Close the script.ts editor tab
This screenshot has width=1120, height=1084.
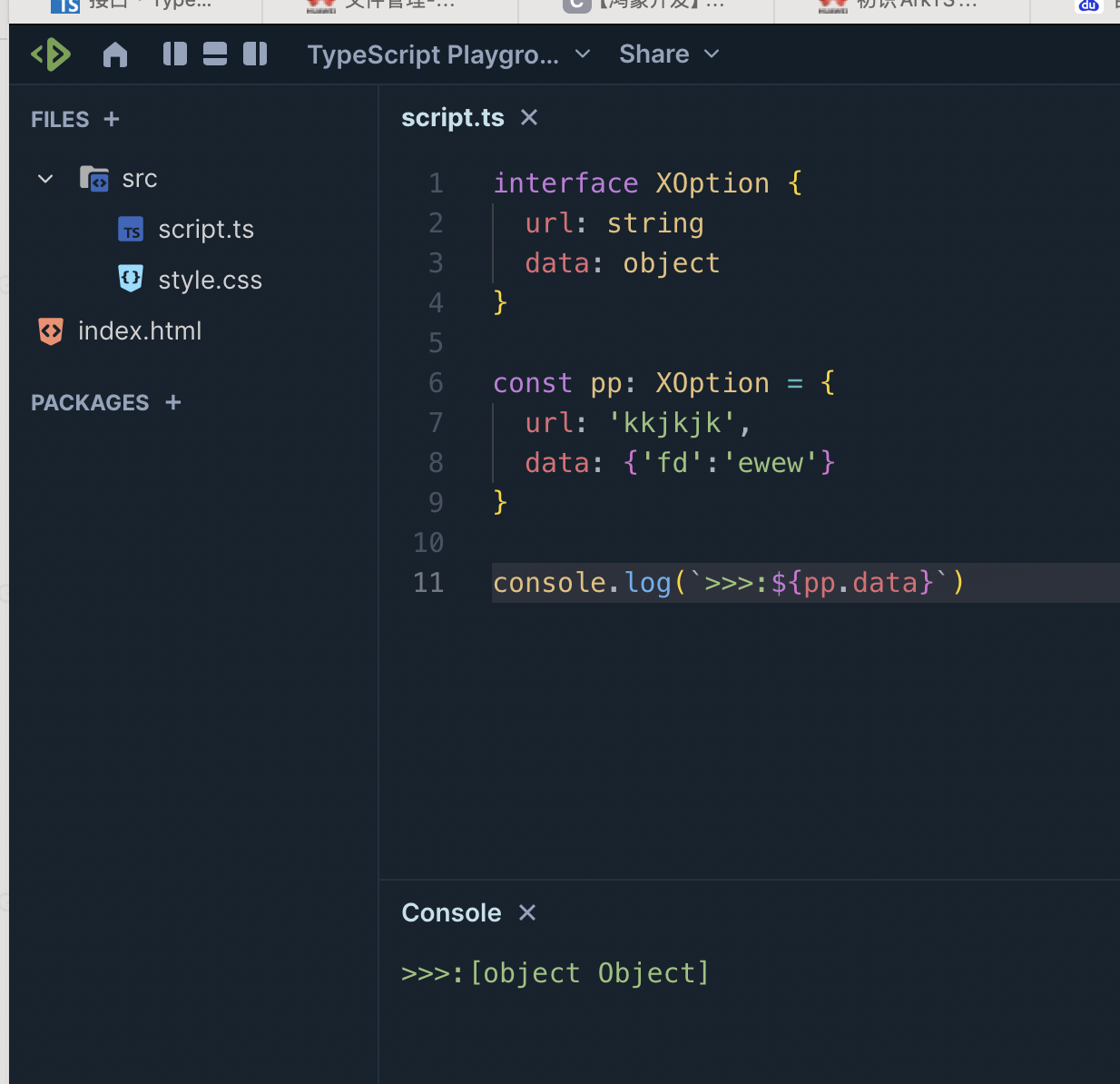click(x=529, y=117)
